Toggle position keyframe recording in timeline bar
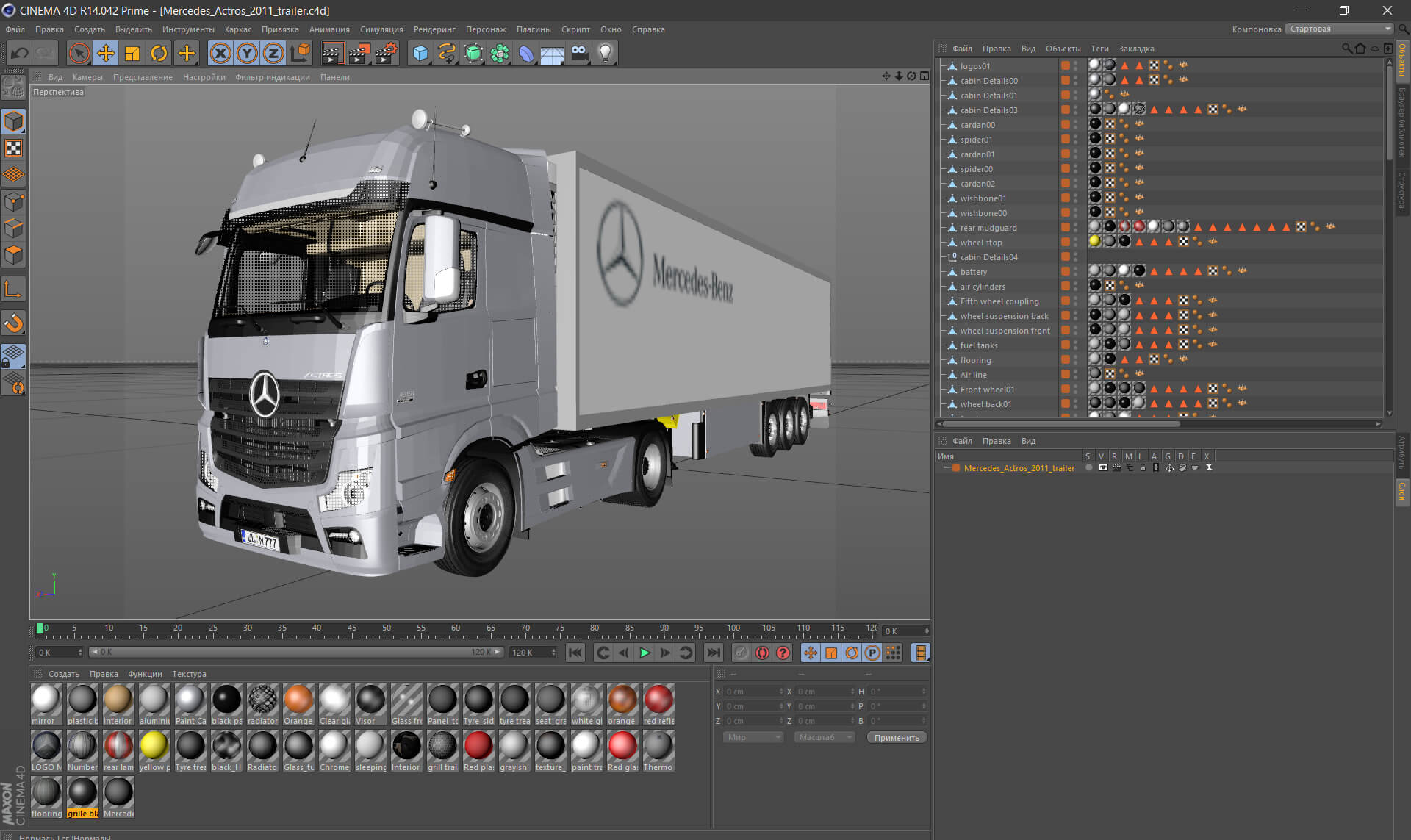Viewport: 1411px width, 840px height. click(x=811, y=653)
